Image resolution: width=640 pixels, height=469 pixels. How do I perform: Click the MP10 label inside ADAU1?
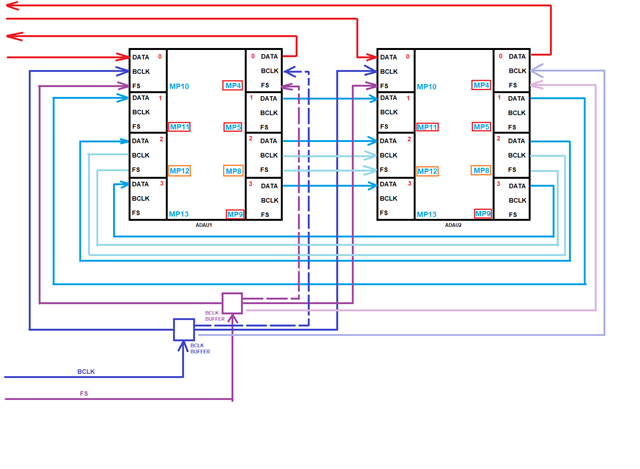tap(179, 87)
